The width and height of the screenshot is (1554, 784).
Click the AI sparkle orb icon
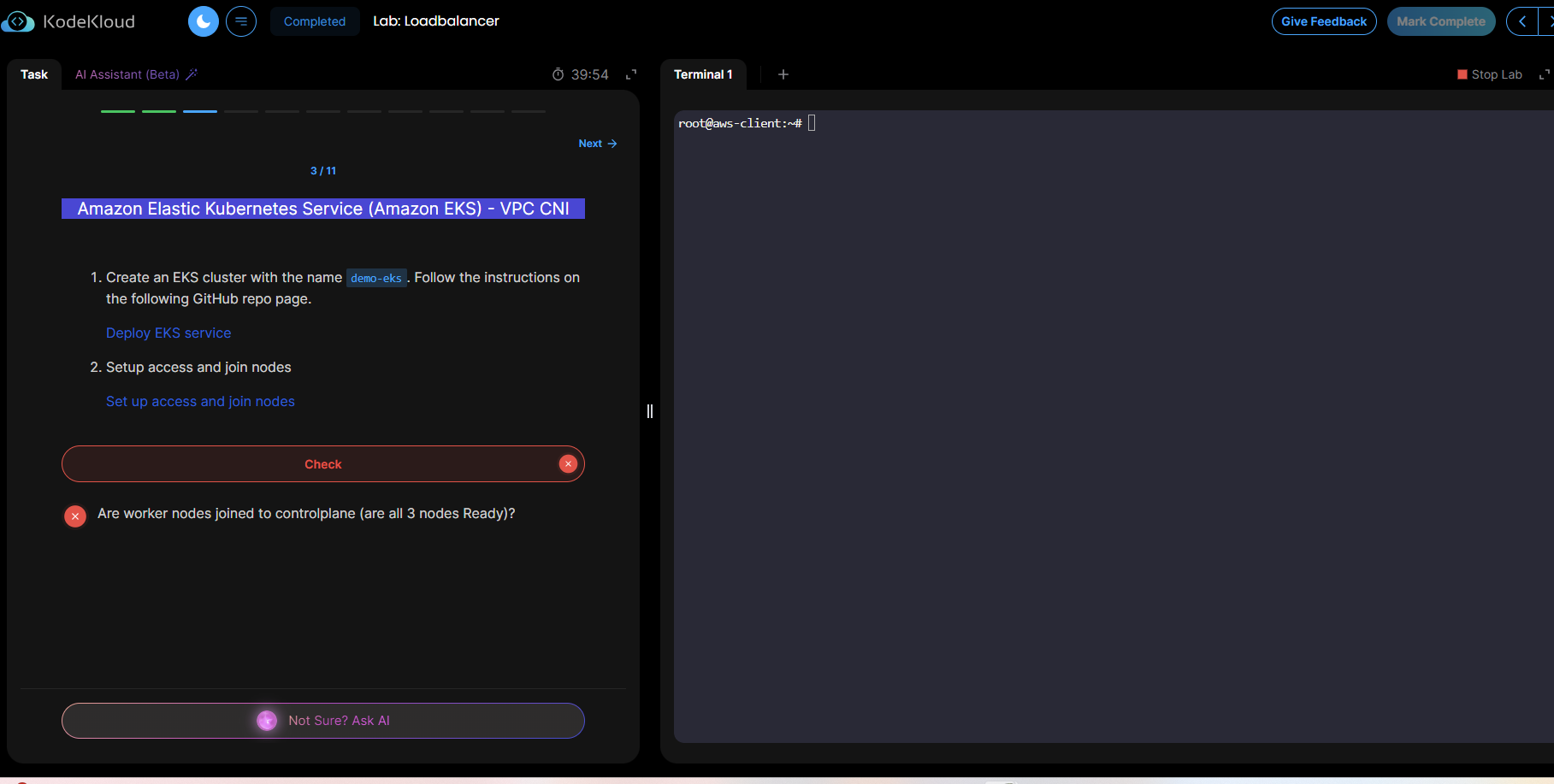click(267, 721)
